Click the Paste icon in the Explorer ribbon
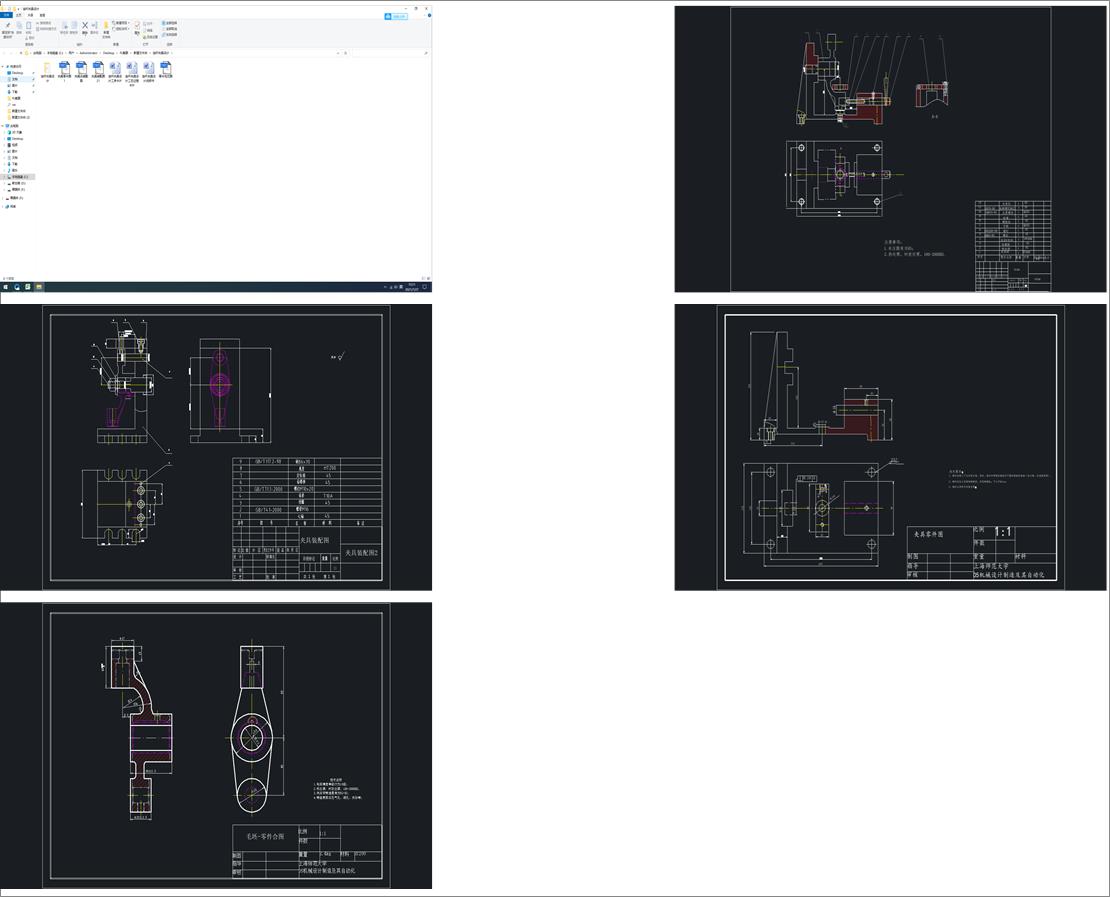The width and height of the screenshot is (1110, 897). (28, 25)
